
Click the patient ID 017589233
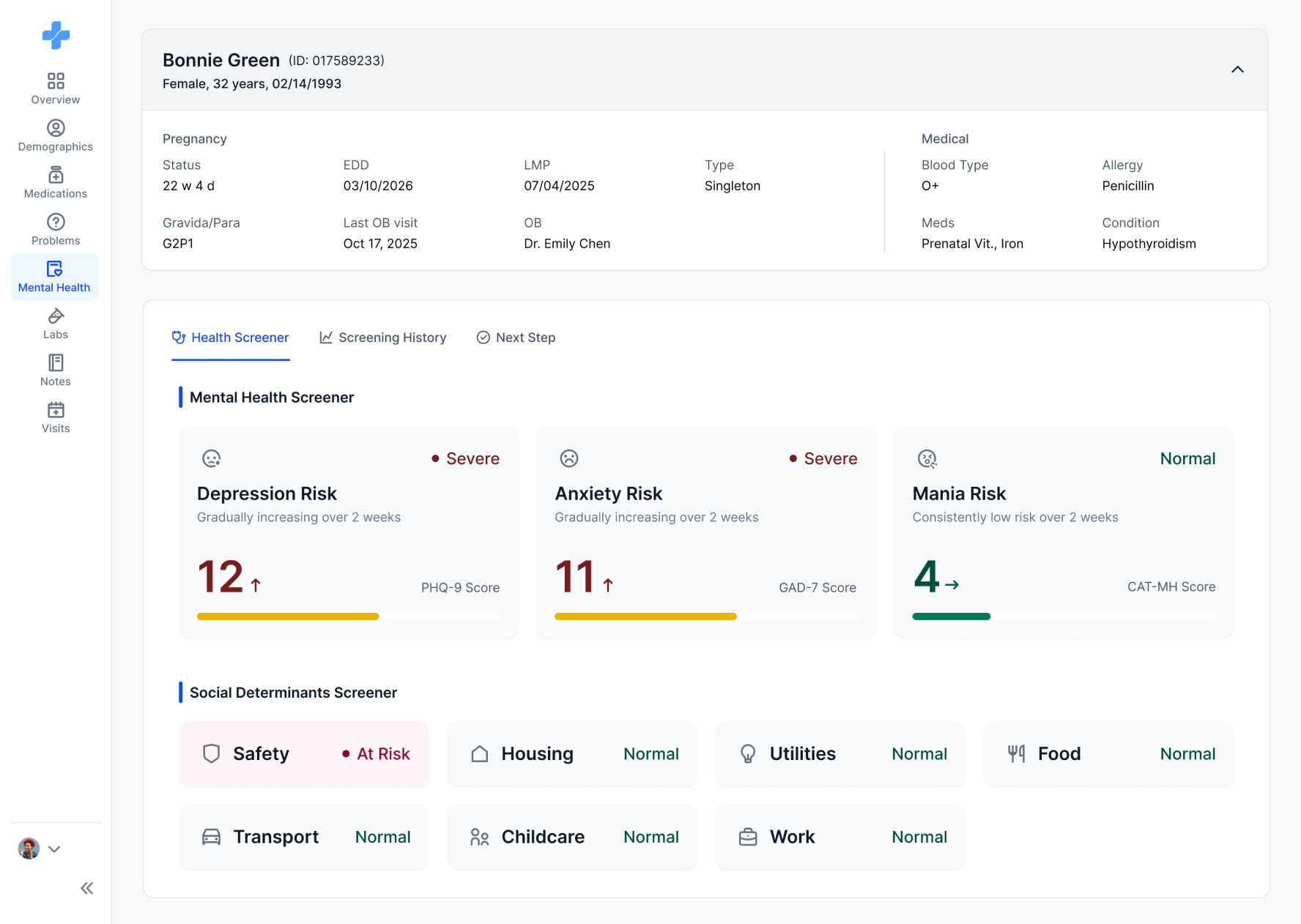click(336, 61)
